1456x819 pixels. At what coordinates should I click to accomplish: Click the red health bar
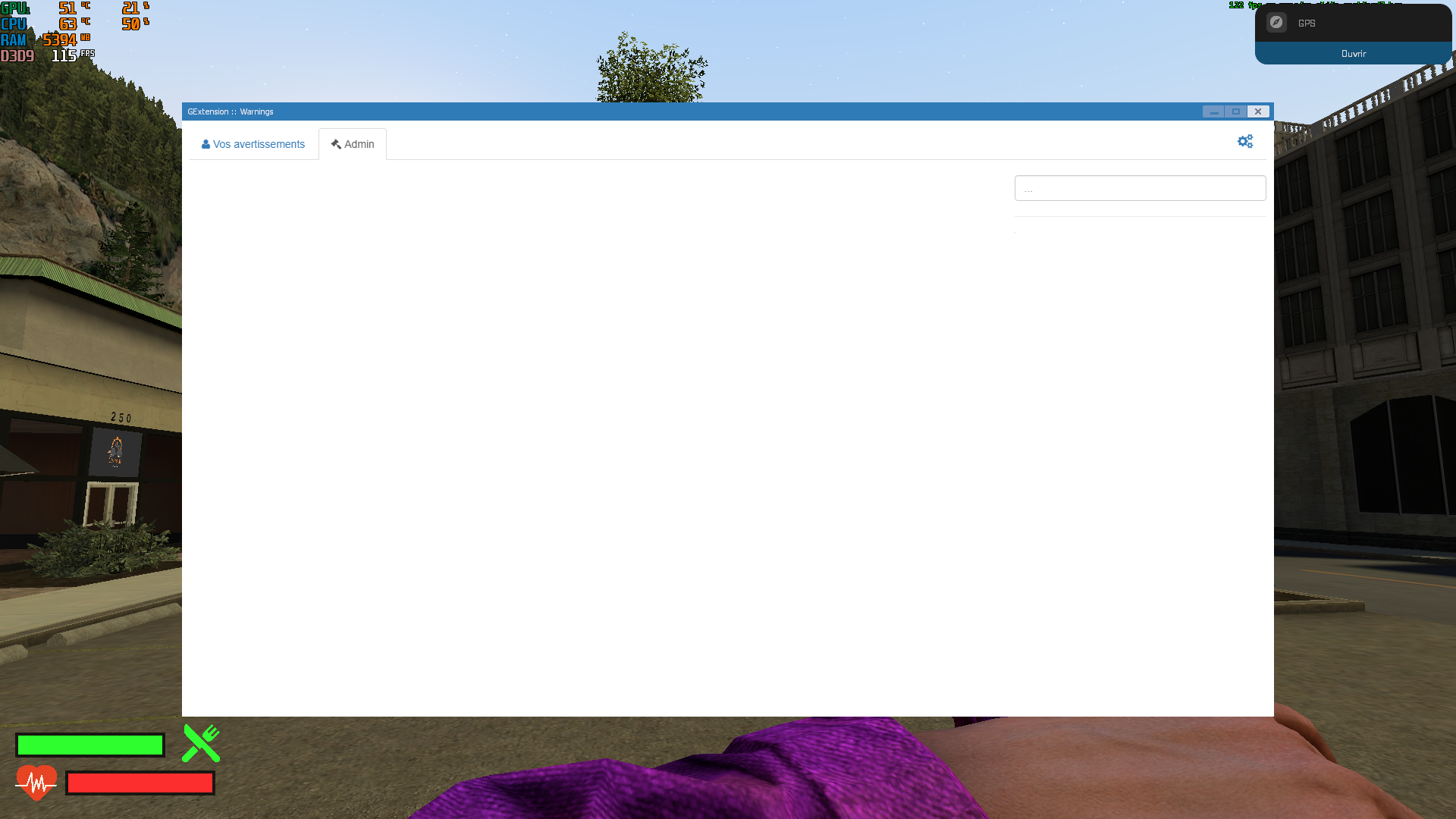140,783
